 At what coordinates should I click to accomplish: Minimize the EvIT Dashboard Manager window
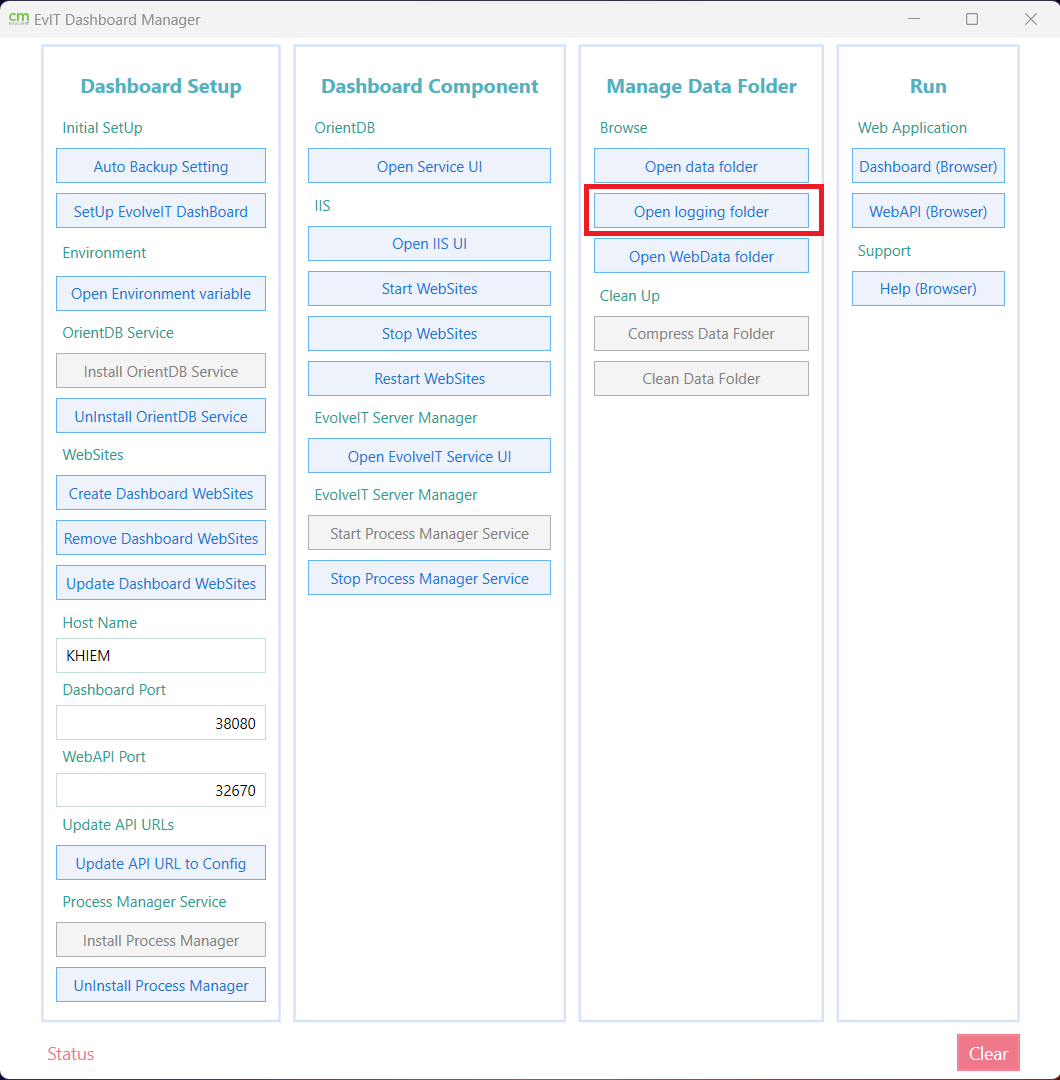point(914,19)
